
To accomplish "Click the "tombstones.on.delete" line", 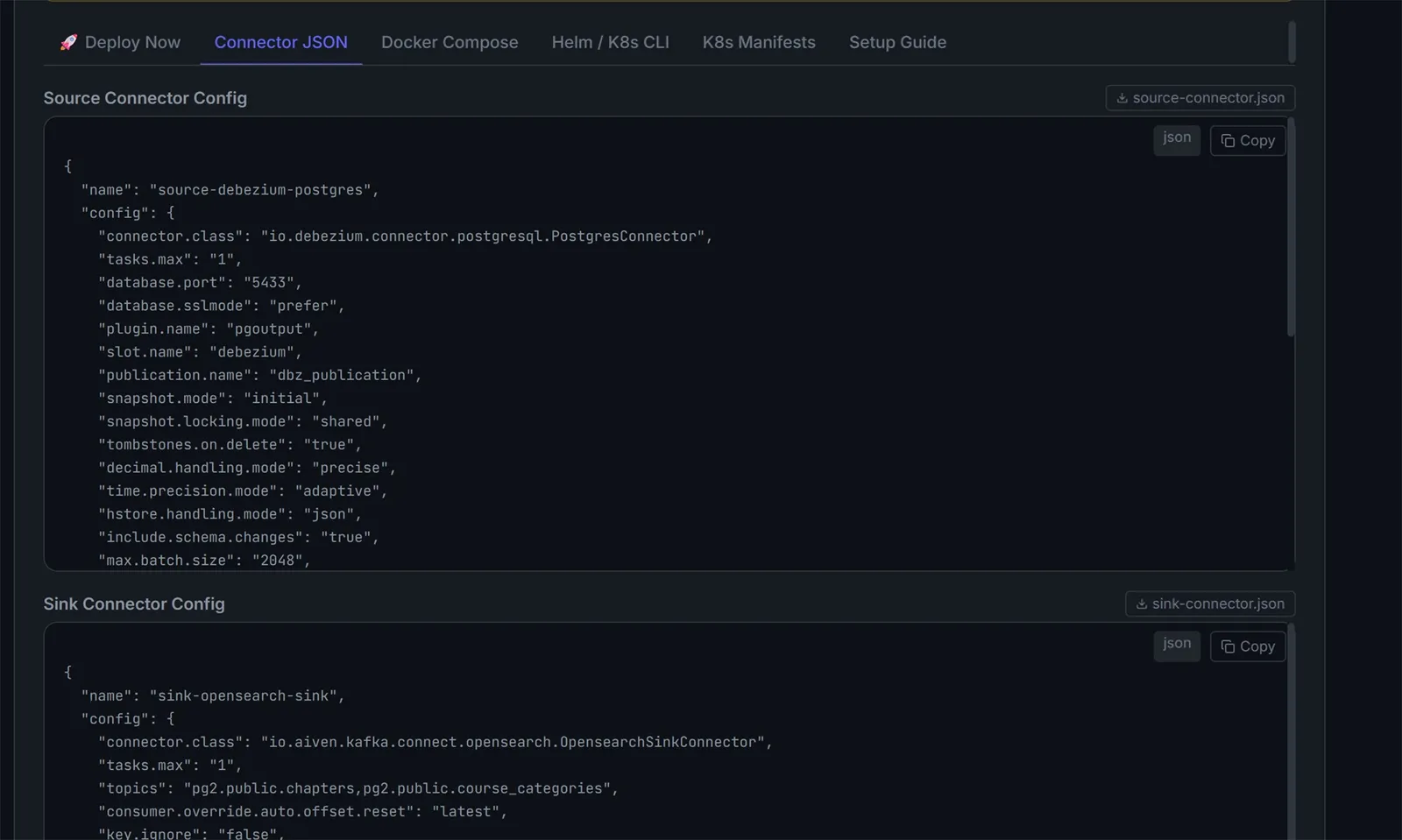I will 230,445.
